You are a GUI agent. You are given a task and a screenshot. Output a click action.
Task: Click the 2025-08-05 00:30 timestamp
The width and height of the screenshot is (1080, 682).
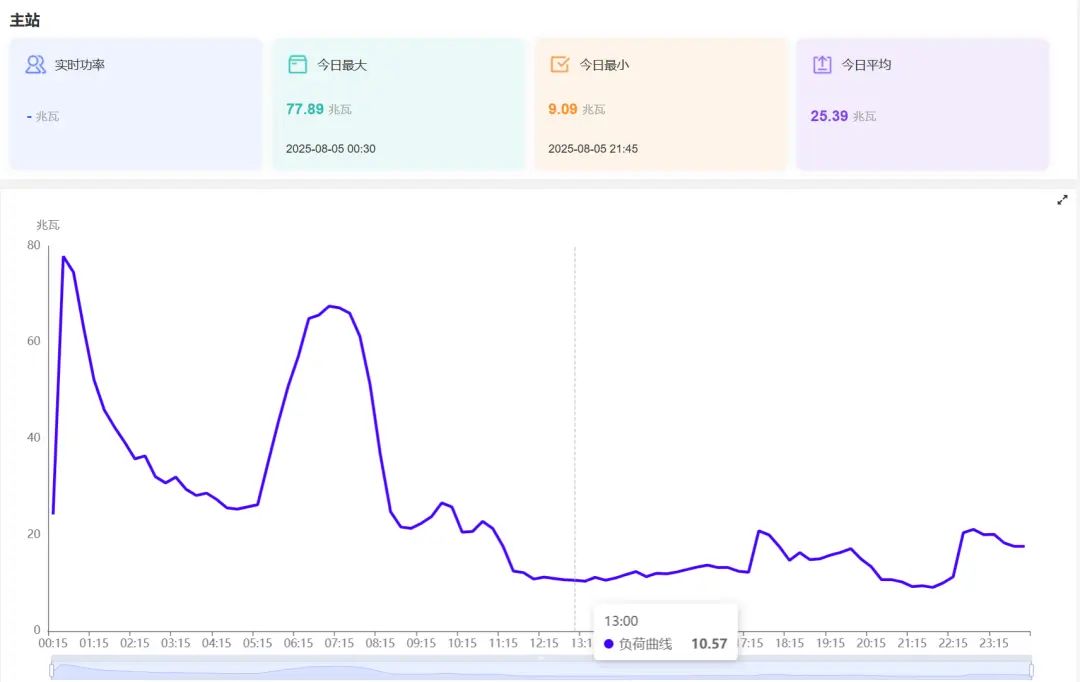point(330,149)
